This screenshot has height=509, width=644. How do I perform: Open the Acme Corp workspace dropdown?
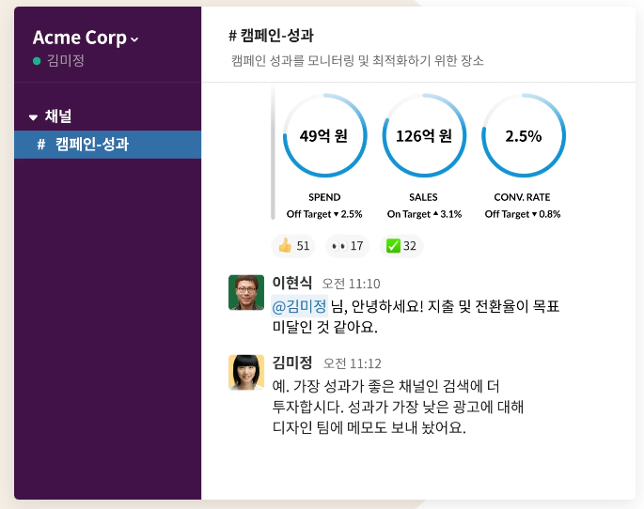click(86, 38)
